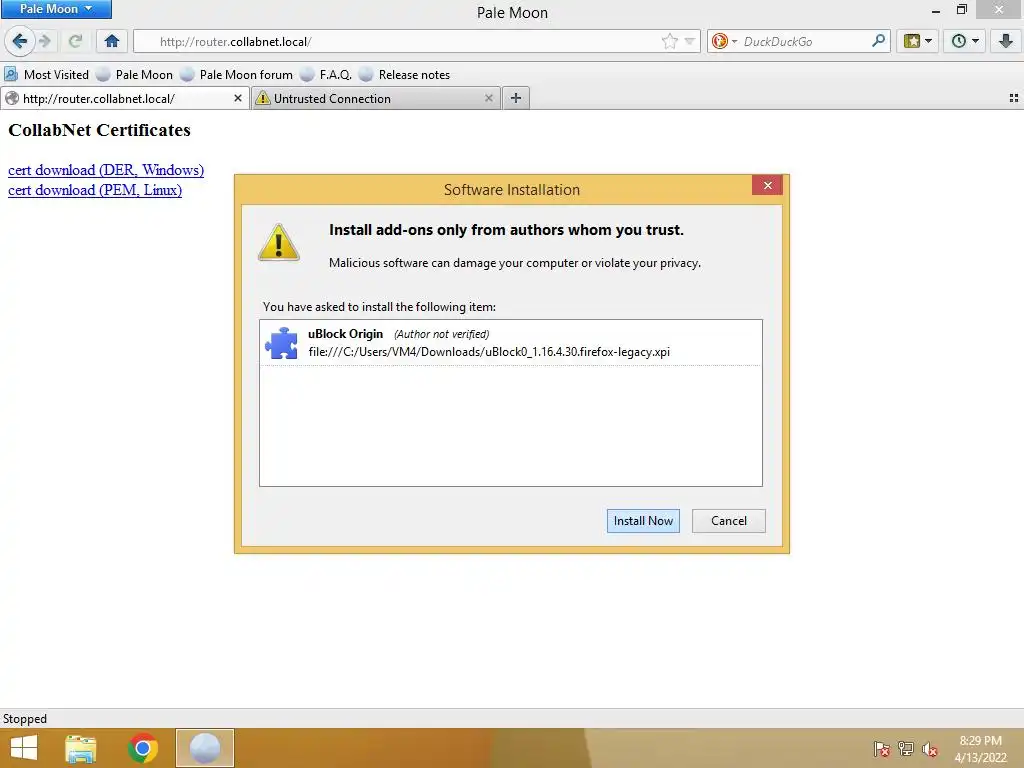Switch to the Untrusted Connection tab
The height and width of the screenshot is (768, 1024).
coord(376,99)
